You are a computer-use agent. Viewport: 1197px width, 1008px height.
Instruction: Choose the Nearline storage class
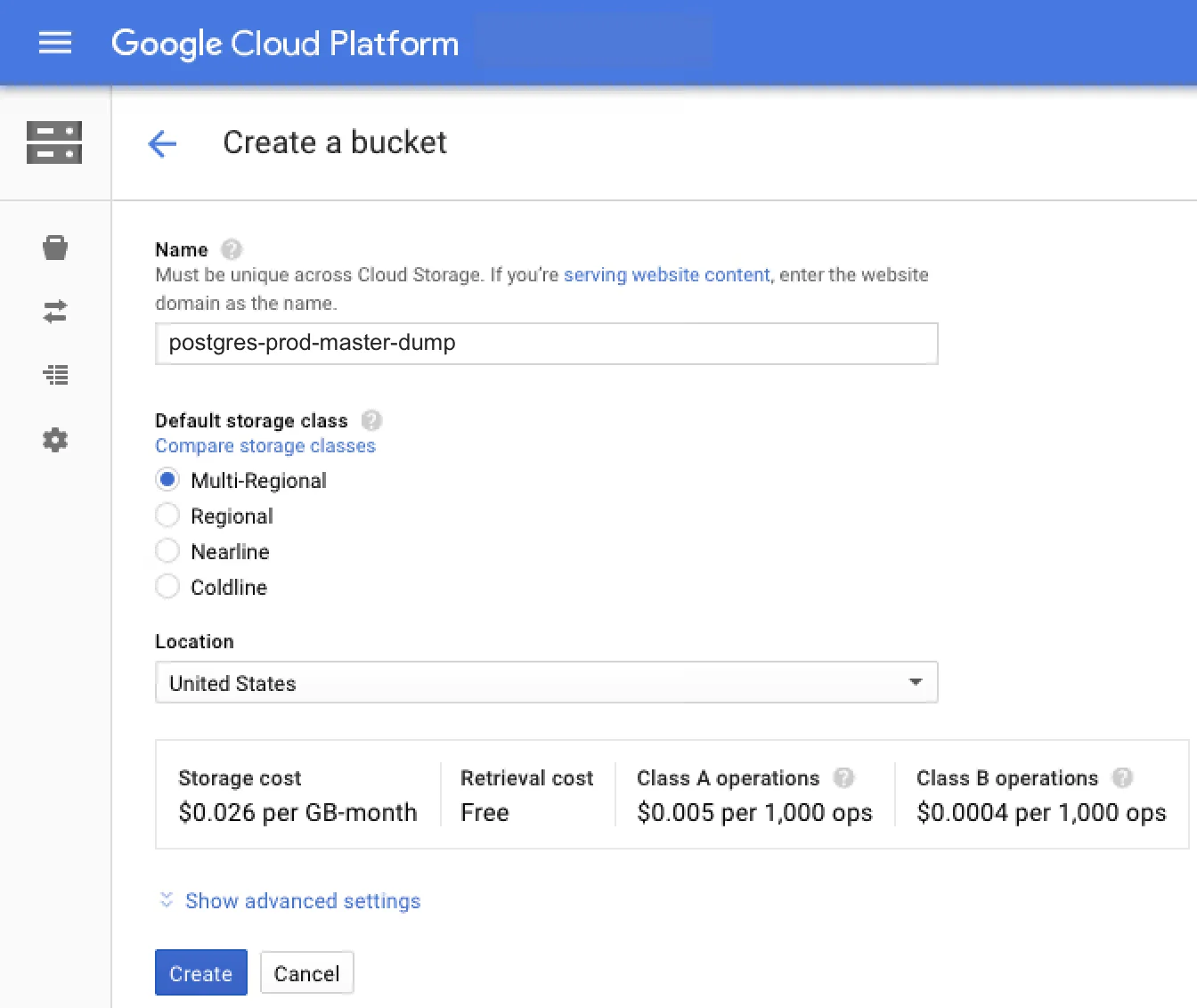[167, 551]
